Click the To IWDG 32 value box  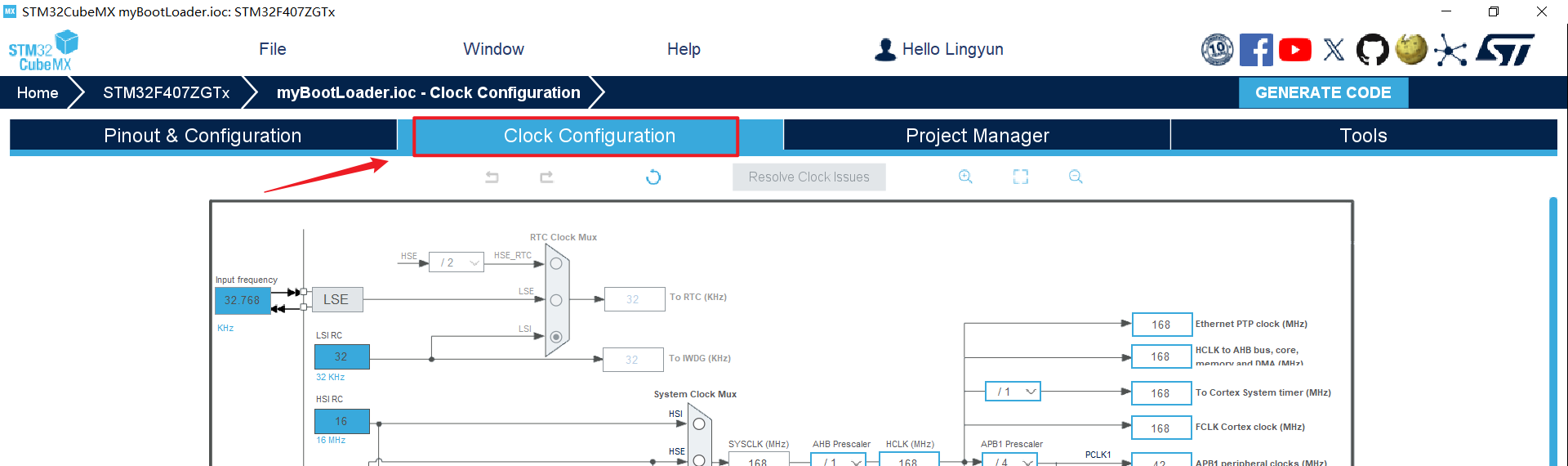point(632,360)
